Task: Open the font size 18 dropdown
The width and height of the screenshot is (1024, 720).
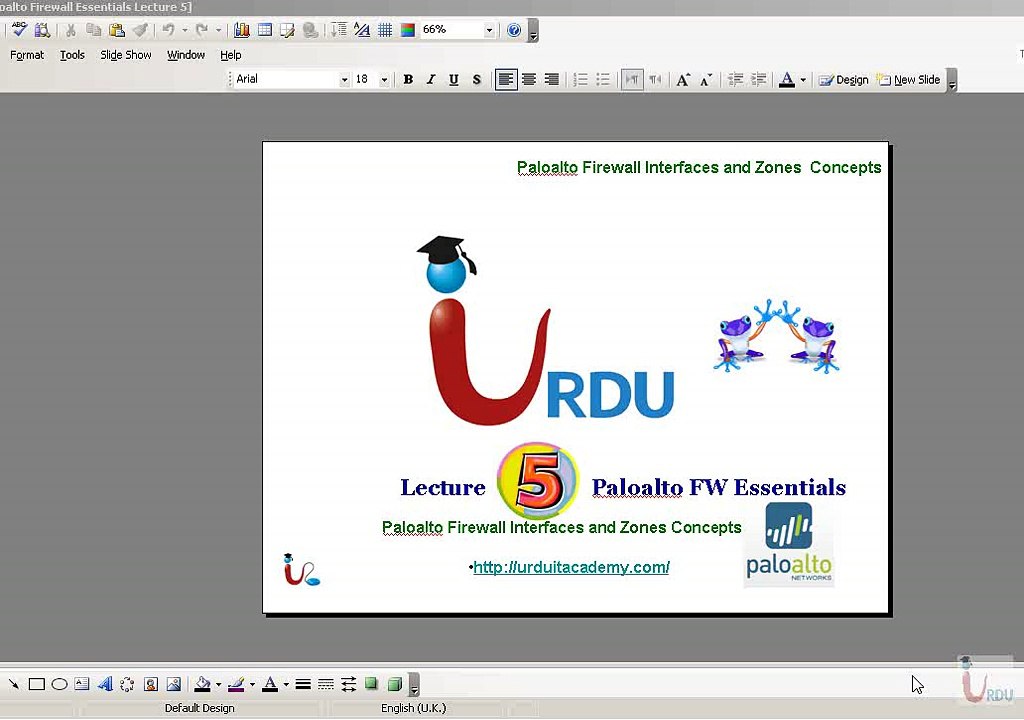Action: pyautogui.click(x=384, y=80)
